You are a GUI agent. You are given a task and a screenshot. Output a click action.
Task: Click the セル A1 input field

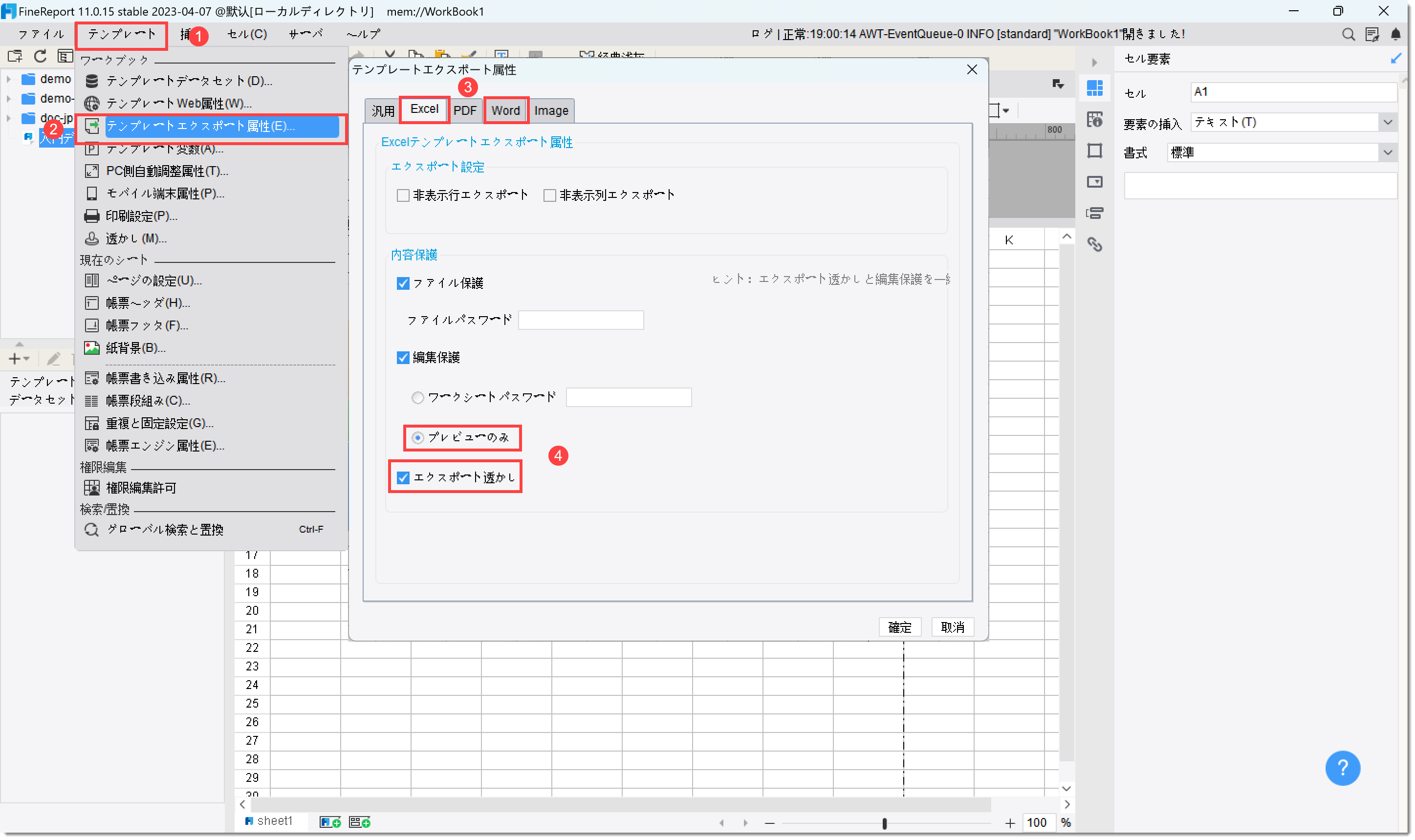pyautogui.click(x=1294, y=92)
